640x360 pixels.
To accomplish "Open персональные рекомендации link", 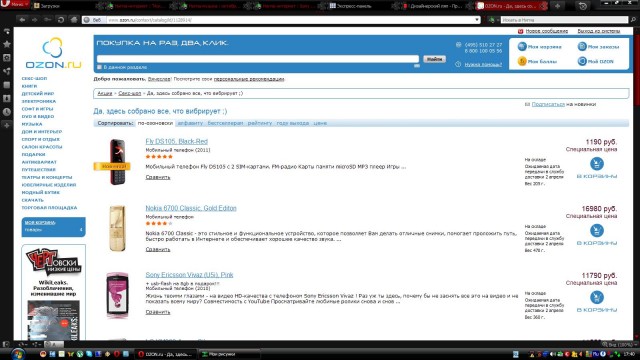I will (249, 79).
